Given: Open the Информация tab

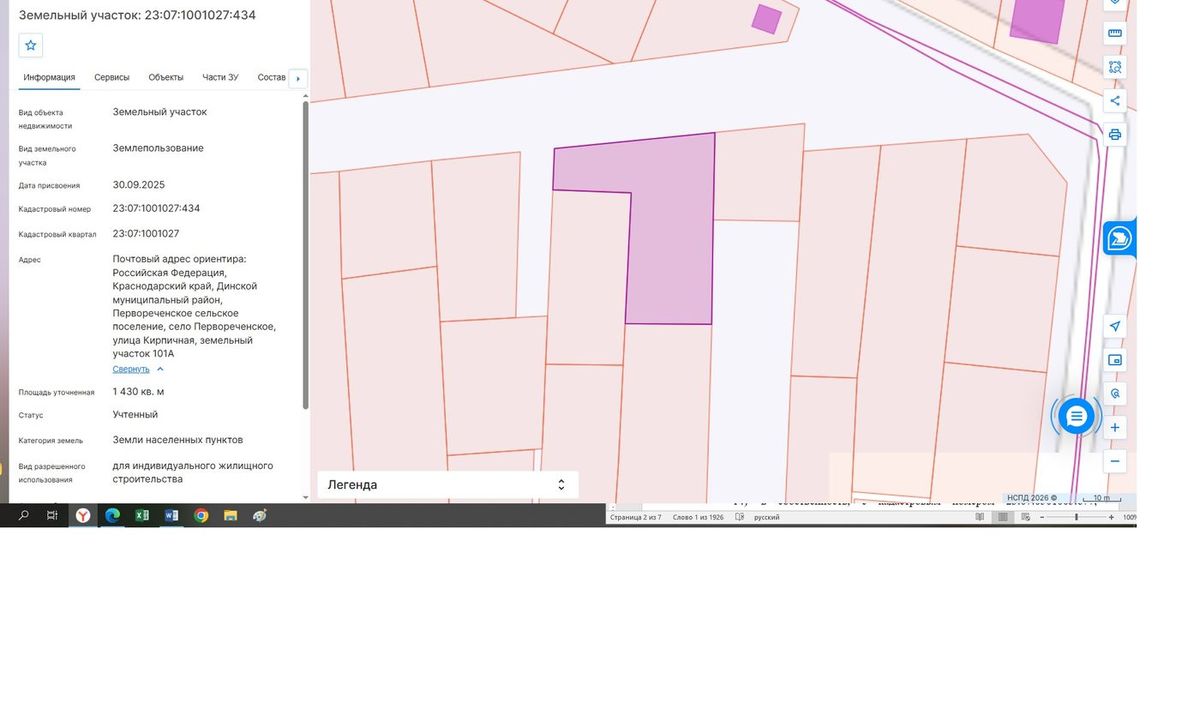Looking at the screenshot, I should tap(49, 77).
